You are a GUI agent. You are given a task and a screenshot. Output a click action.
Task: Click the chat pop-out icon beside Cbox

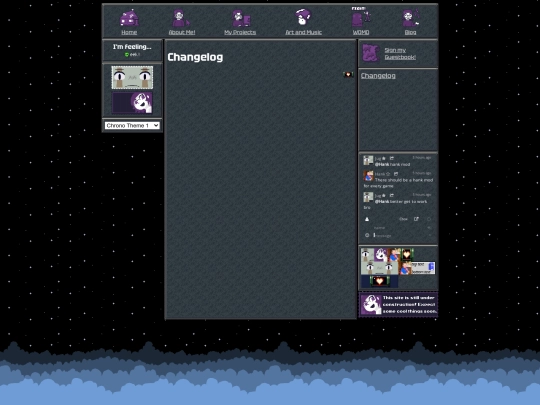pos(416,219)
